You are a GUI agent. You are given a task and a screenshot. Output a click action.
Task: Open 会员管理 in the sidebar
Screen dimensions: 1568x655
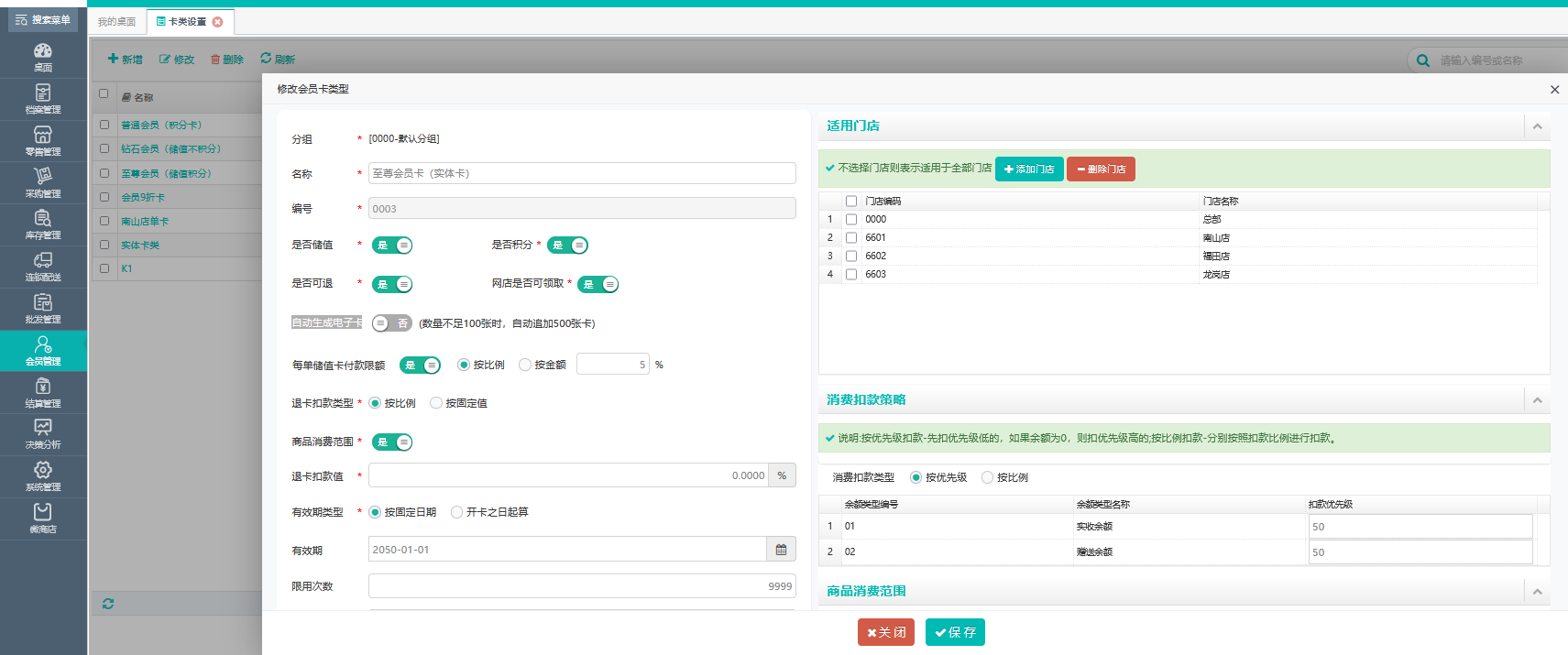pyautogui.click(x=43, y=351)
